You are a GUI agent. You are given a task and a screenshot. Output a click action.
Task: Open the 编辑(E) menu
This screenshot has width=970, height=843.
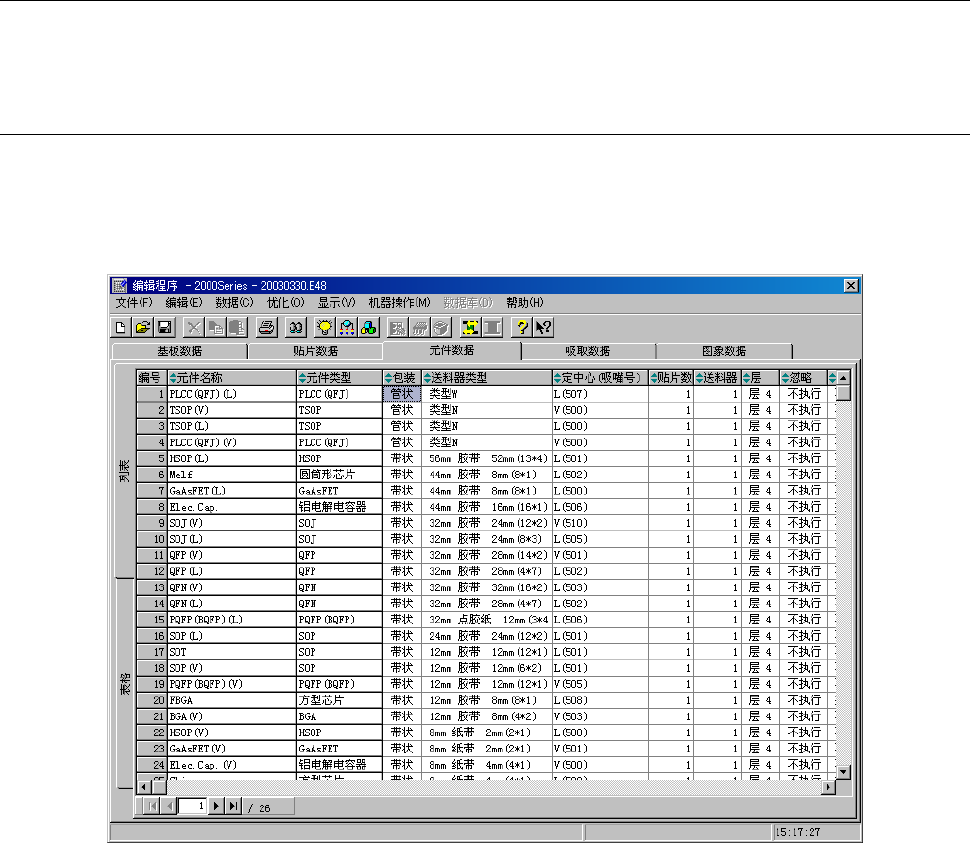click(x=184, y=302)
